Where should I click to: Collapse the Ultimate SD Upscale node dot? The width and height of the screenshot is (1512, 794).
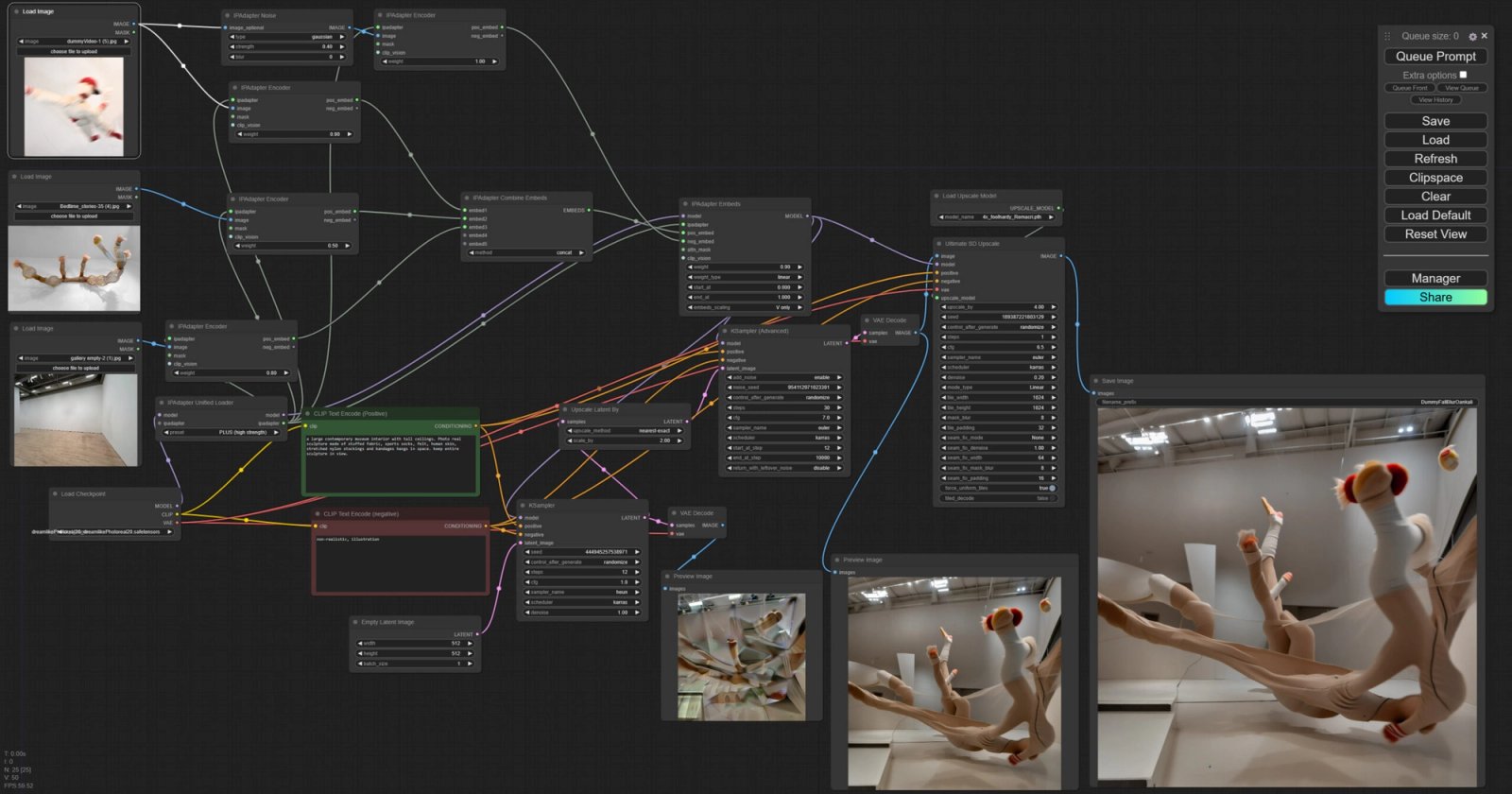tap(938, 243)
